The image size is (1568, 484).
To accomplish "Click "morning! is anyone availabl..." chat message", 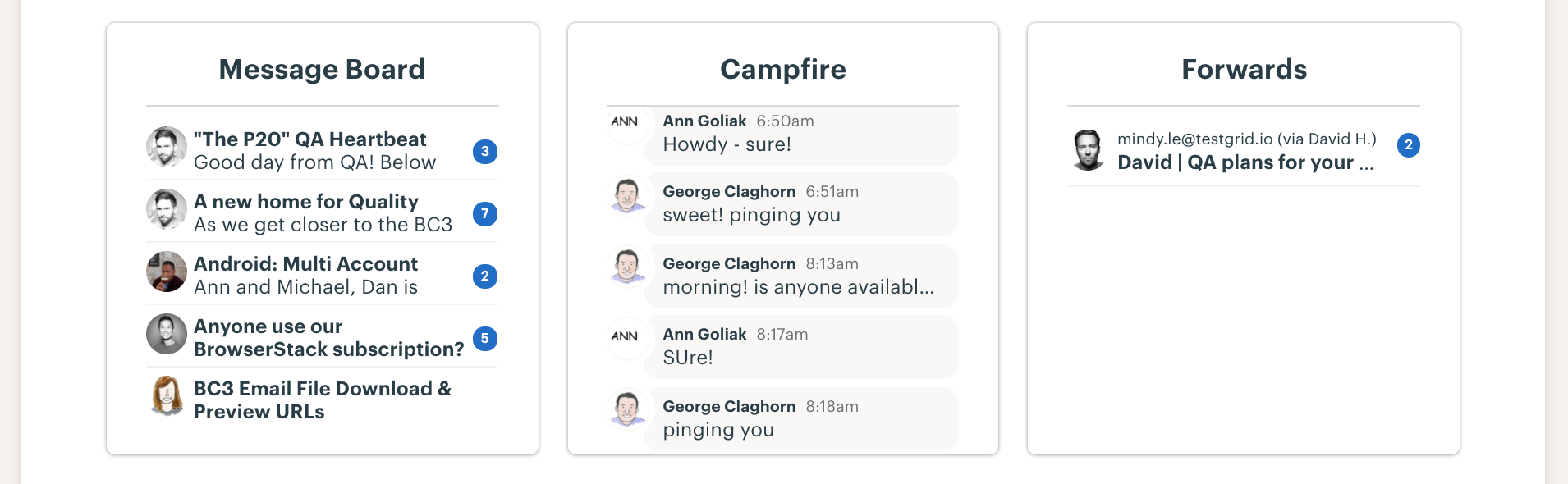I will pyautogui.click(x=801, y=276).
